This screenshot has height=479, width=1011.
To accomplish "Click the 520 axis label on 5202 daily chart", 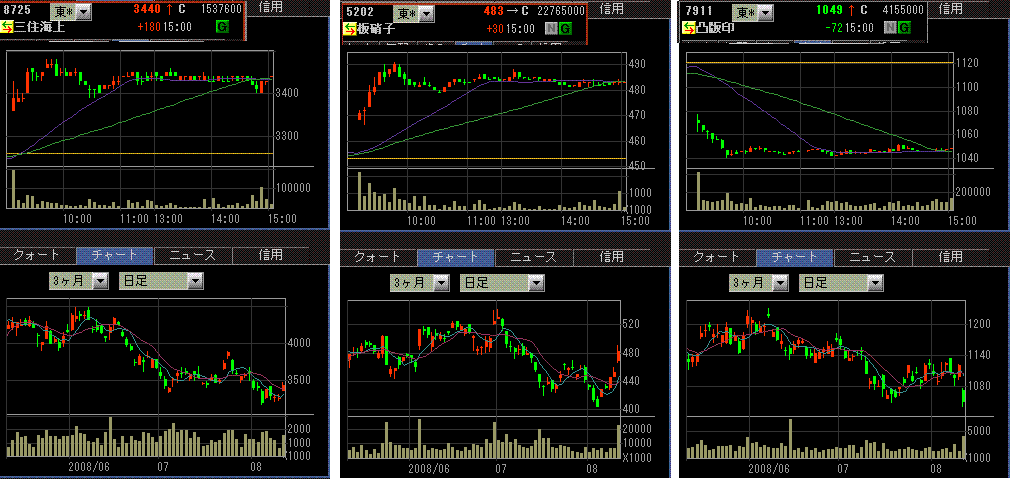I will point(633,326).
